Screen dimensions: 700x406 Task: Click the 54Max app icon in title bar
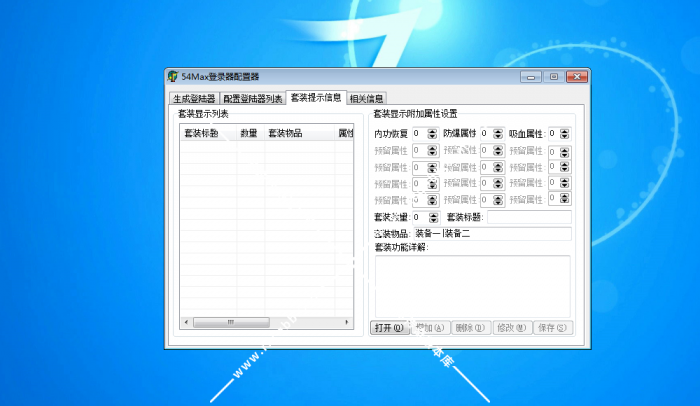(174, 77)
